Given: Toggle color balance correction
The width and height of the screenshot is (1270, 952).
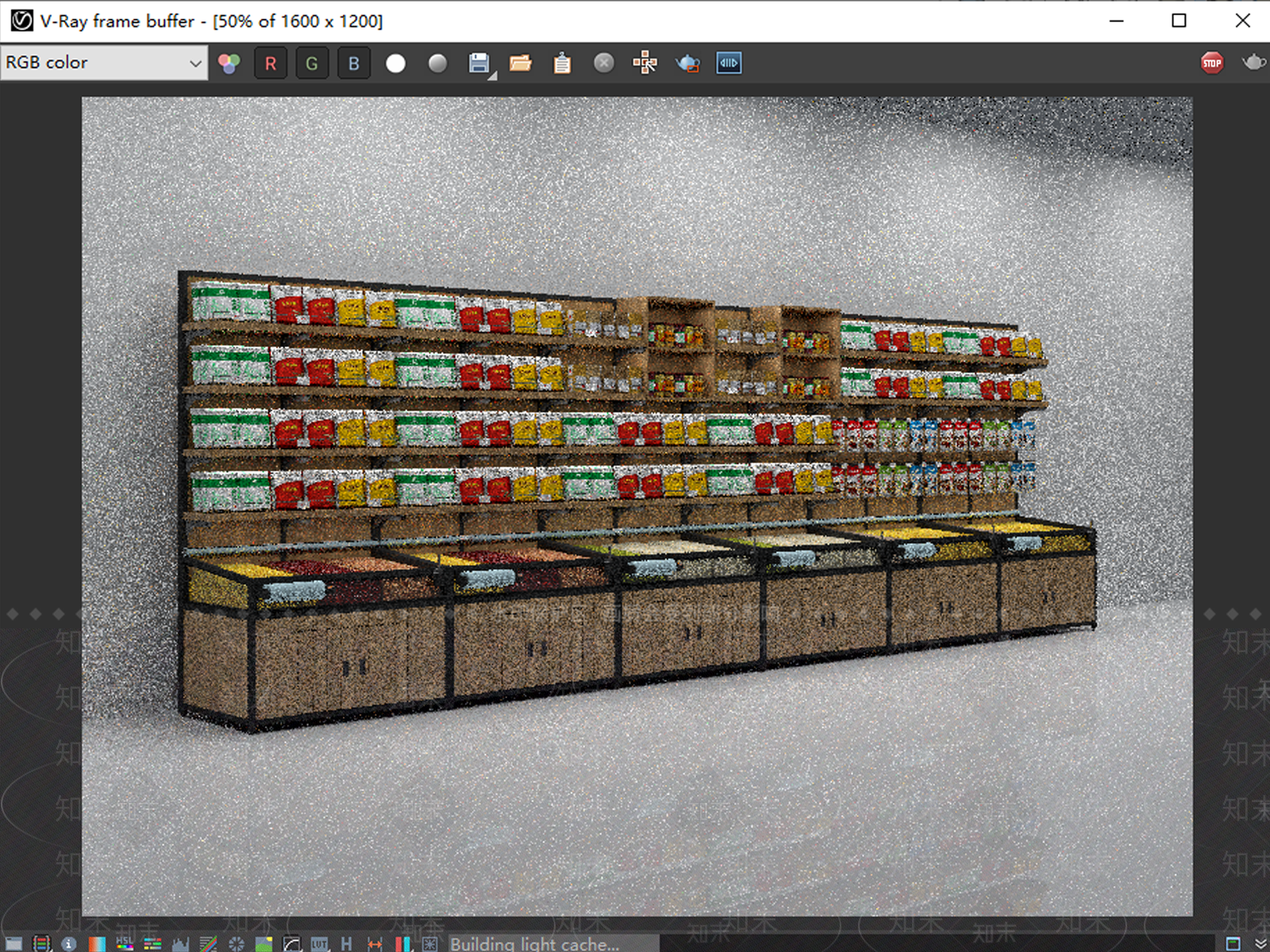Looking at the screenshot, I should (x=152, y=943).
